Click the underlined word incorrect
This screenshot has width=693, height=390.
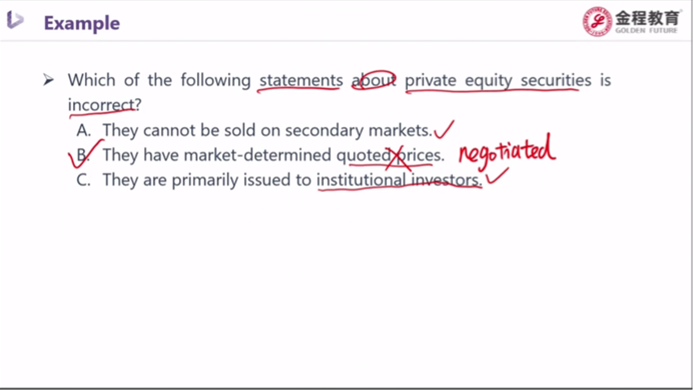(x=101, y=105)
